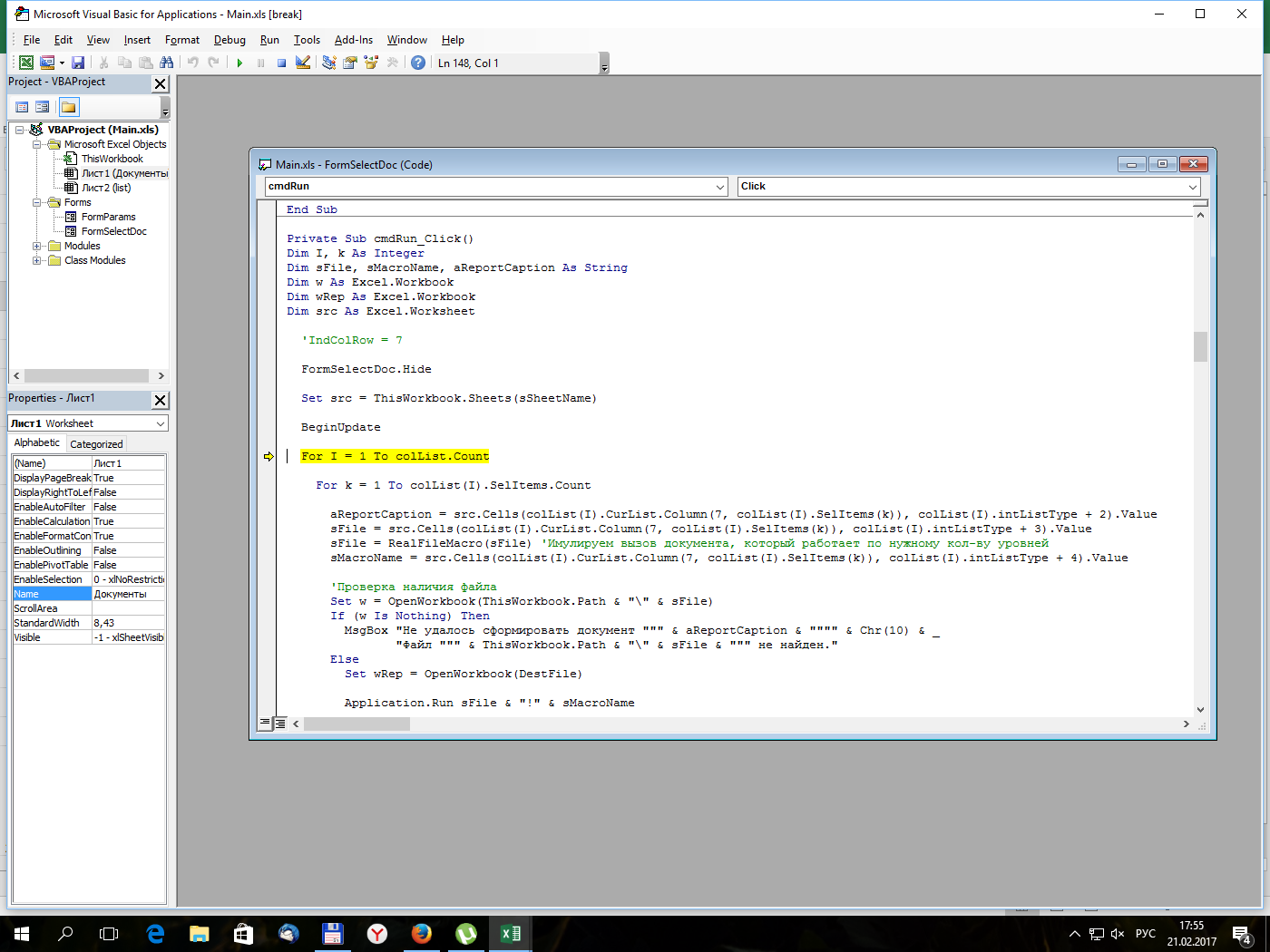Screen dimensions: 1270x952
Task: Select FormParams in project tree
Action: [x=108, y=217]
